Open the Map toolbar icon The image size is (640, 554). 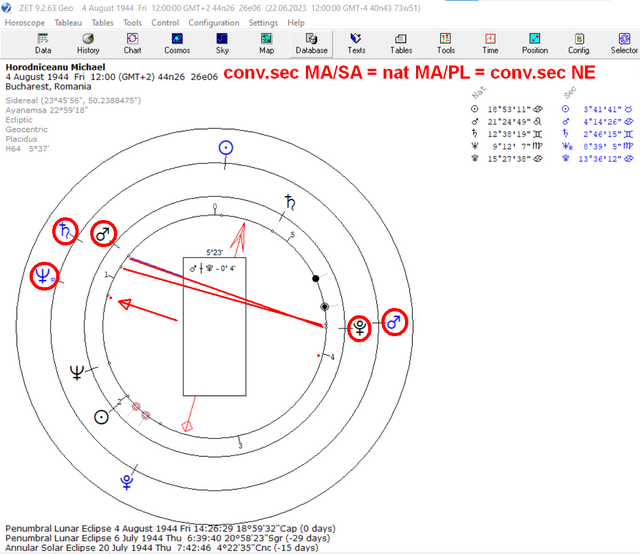[266, 44]
